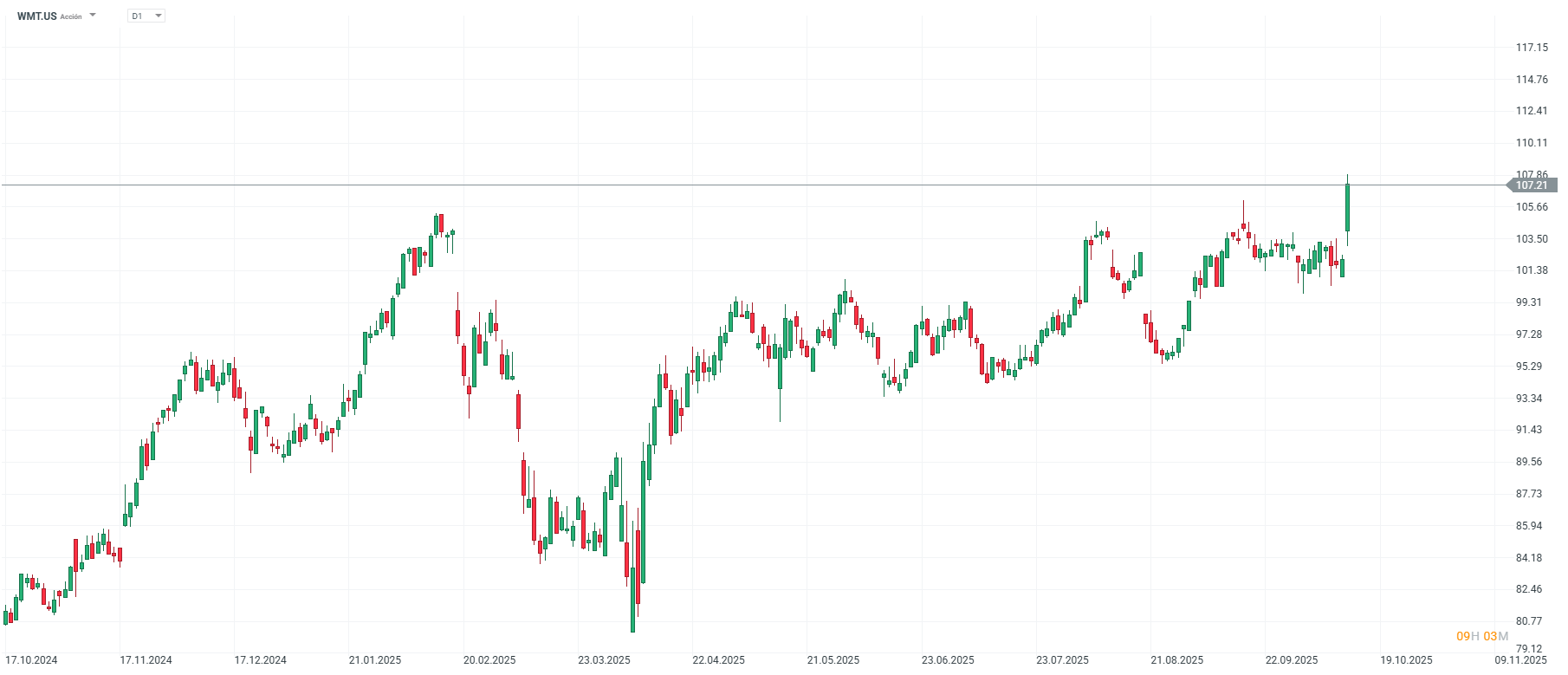
Task: Click the 19.10.2025 date label
Action: [x=1406, y=660]
